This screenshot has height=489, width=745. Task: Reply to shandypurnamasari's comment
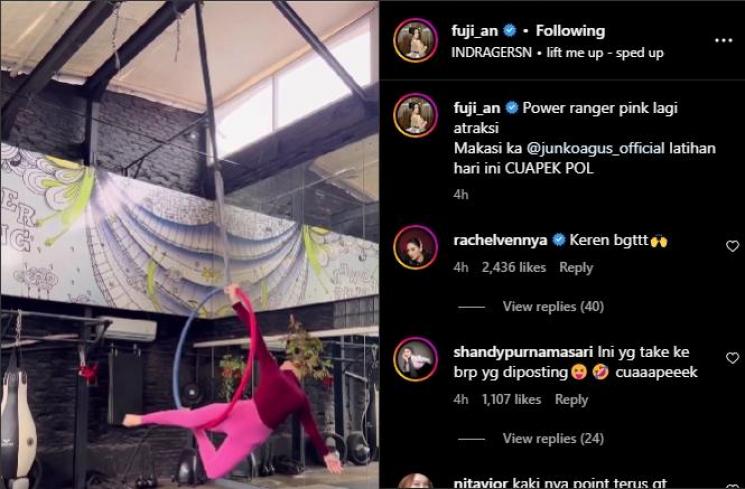(571, 400)
